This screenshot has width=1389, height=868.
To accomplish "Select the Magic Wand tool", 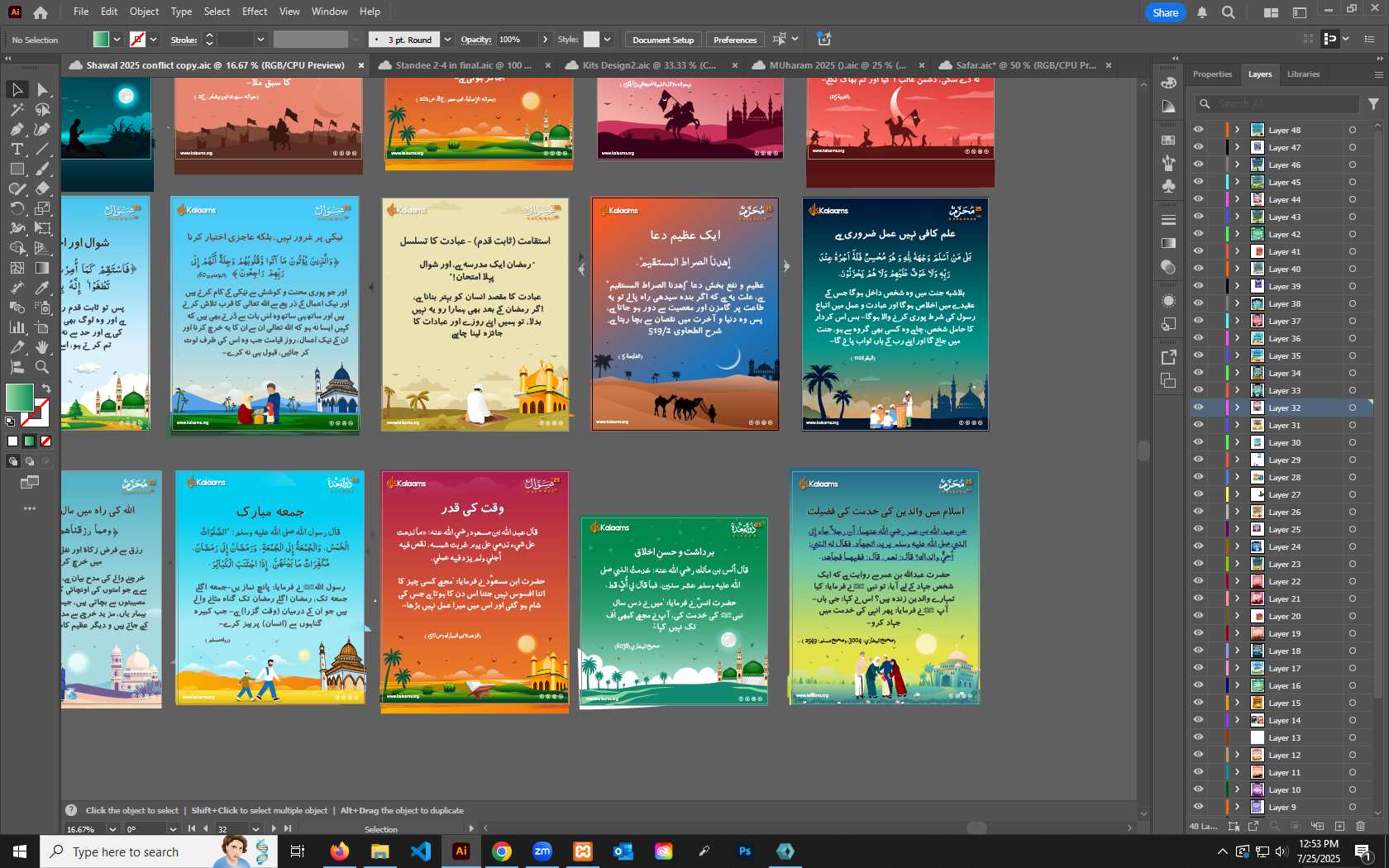I will (x=17, y=109).
